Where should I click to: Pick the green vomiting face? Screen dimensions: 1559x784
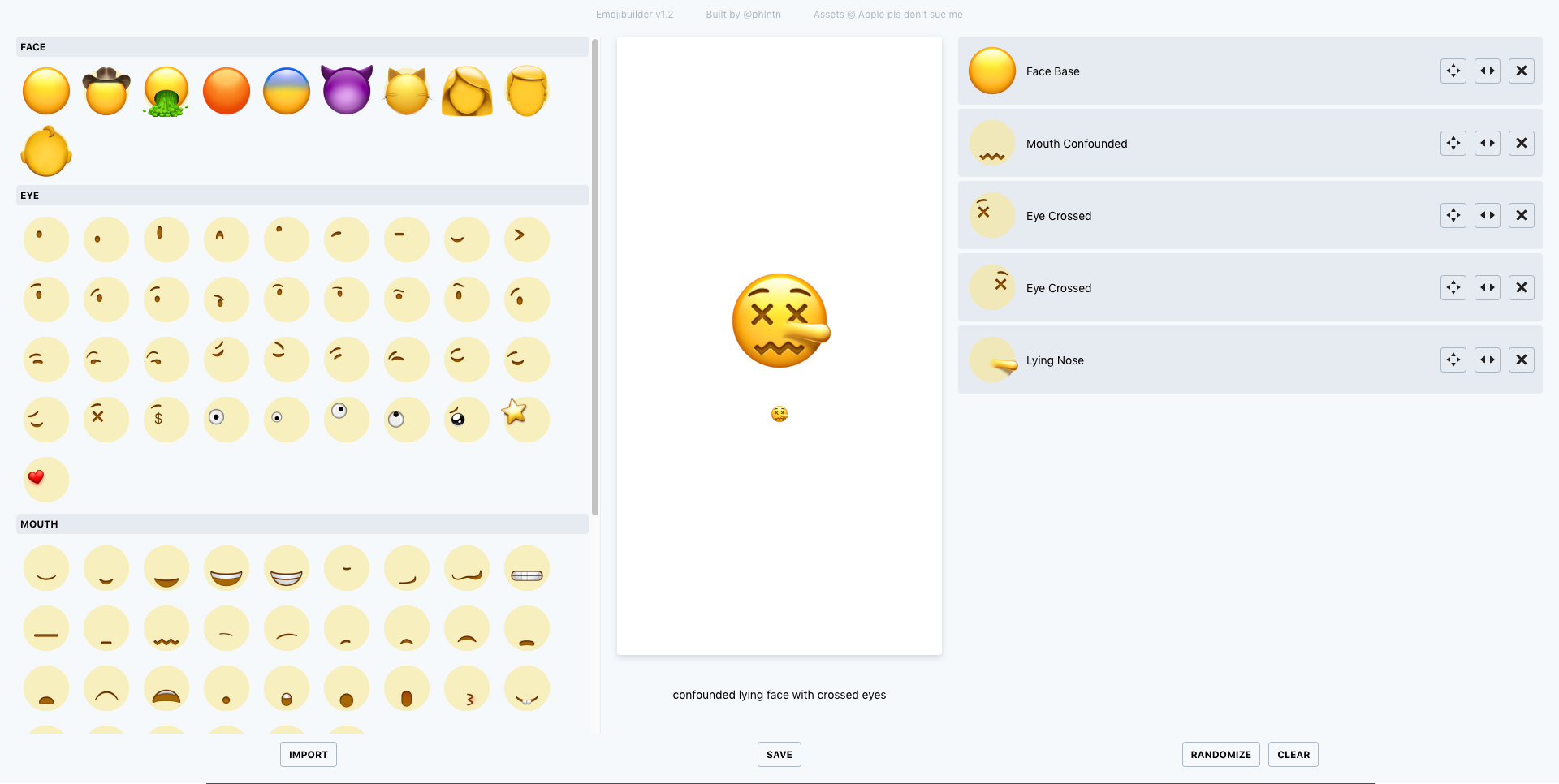[166, 92]
